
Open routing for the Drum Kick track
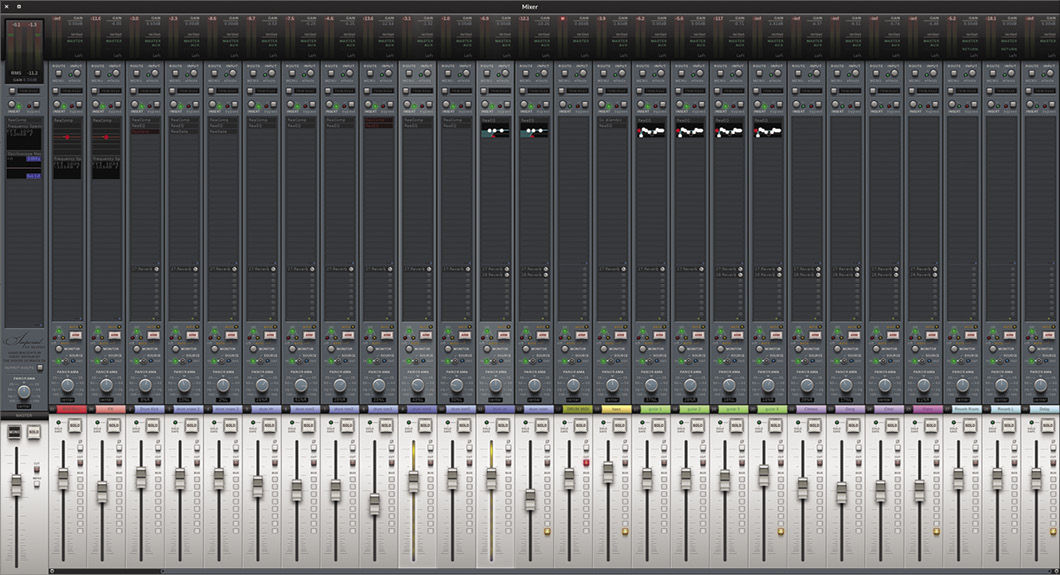[136, 73]
